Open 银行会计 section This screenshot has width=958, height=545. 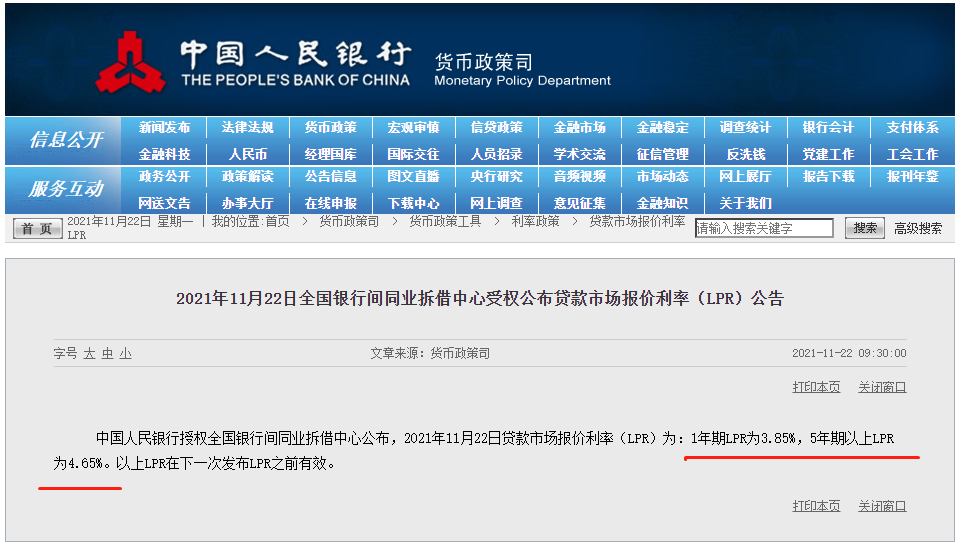coord(828,127)
